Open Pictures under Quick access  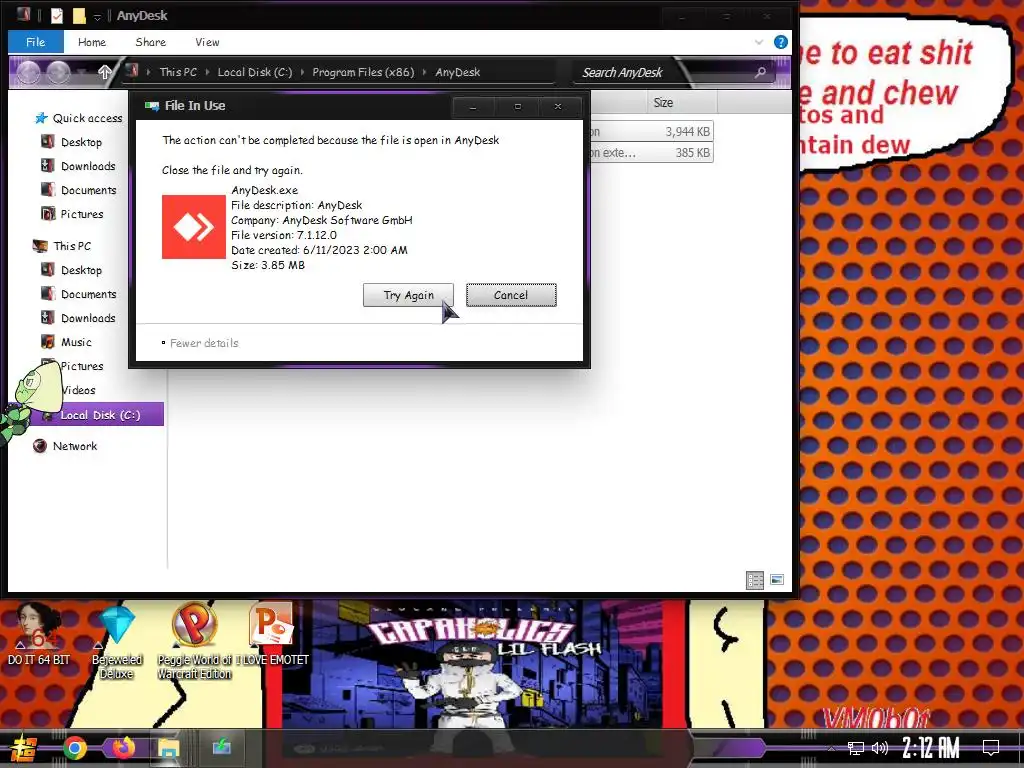pos(82,214)
